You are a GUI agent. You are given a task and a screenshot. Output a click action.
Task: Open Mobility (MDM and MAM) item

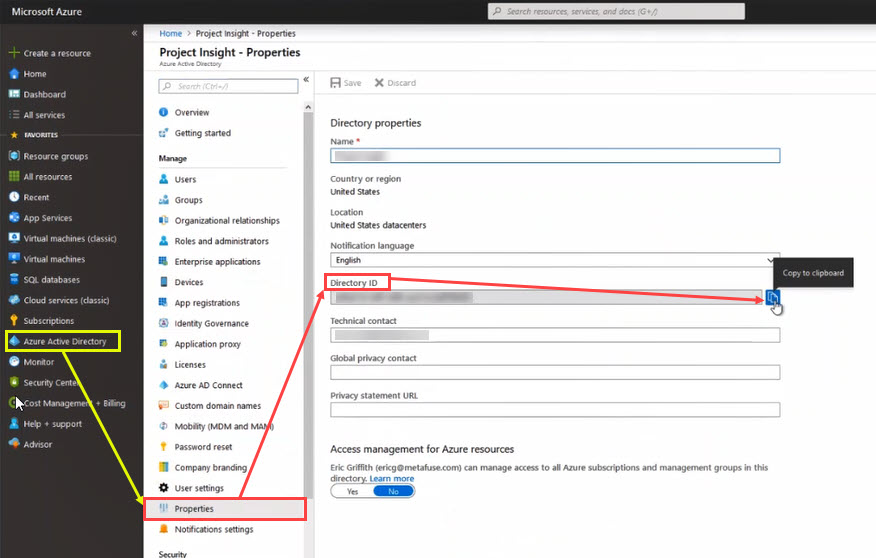click(224, 426)
